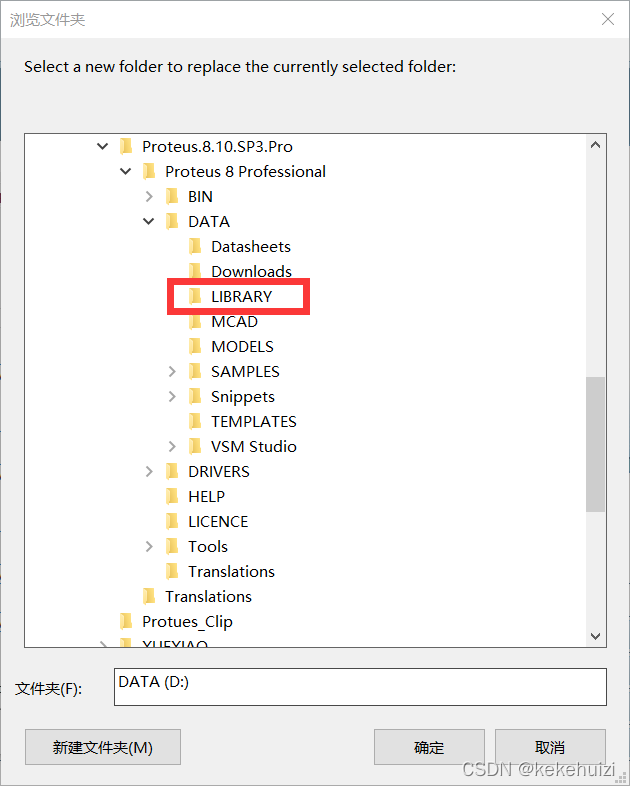Click the Proteus.8.10.SP3.Pro folder icon
This screenshot has height=786, width=630.
[126, 146]
